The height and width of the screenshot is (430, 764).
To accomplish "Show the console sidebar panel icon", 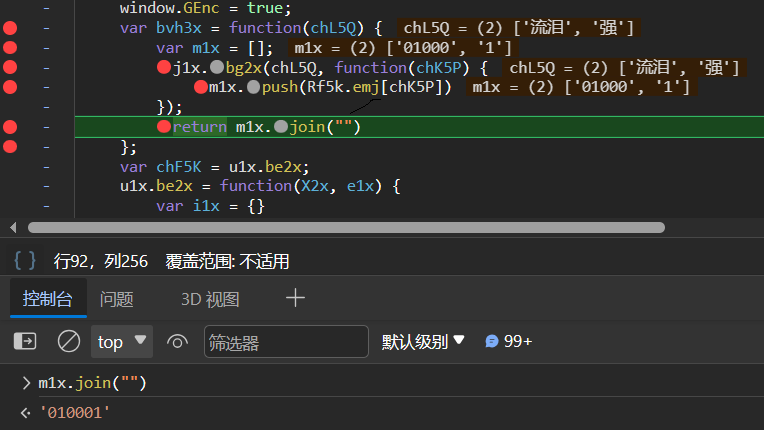I will pyautogui.click(x=25, y=341).
